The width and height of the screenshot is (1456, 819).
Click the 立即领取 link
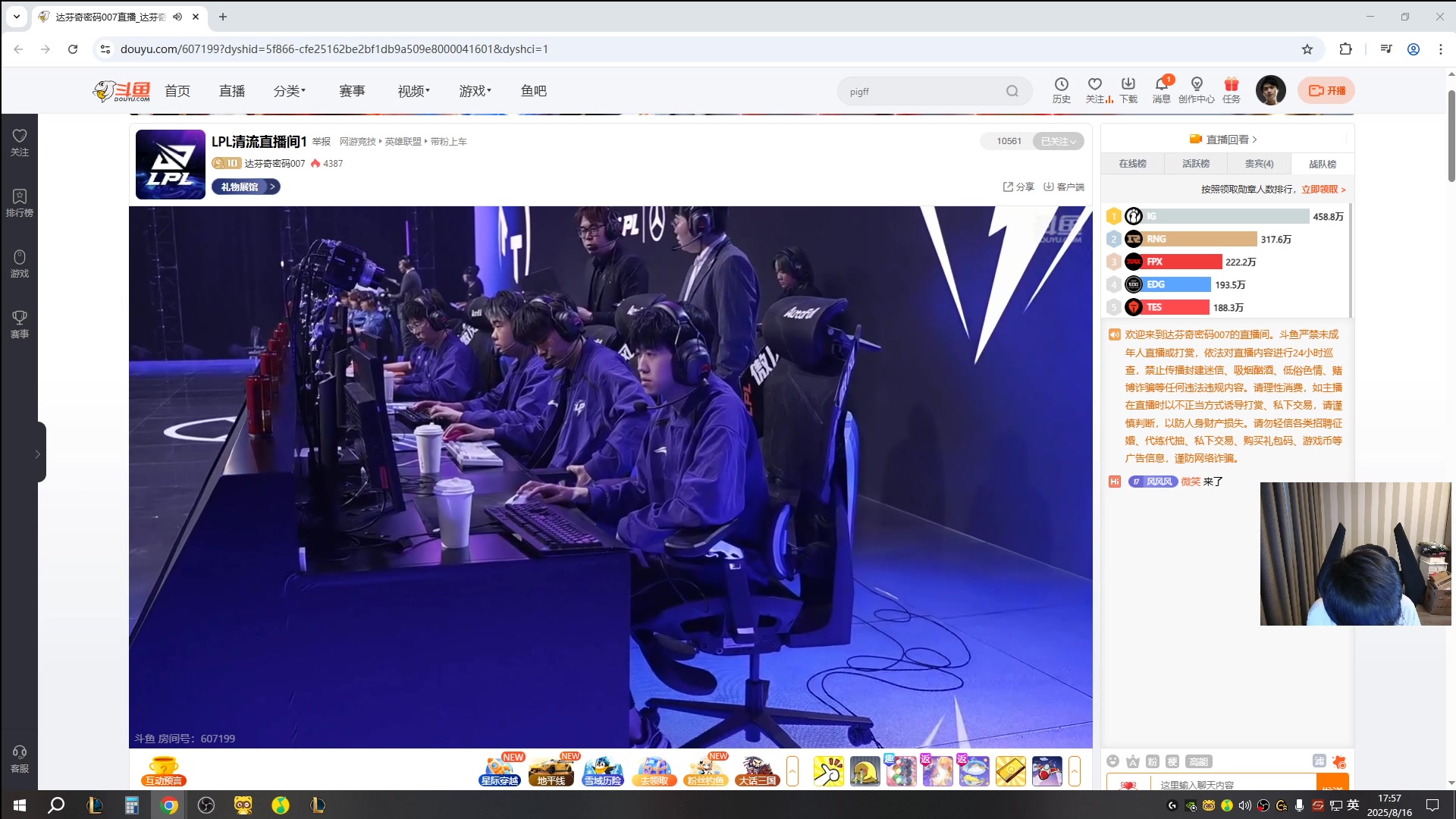pos(1323,190)
